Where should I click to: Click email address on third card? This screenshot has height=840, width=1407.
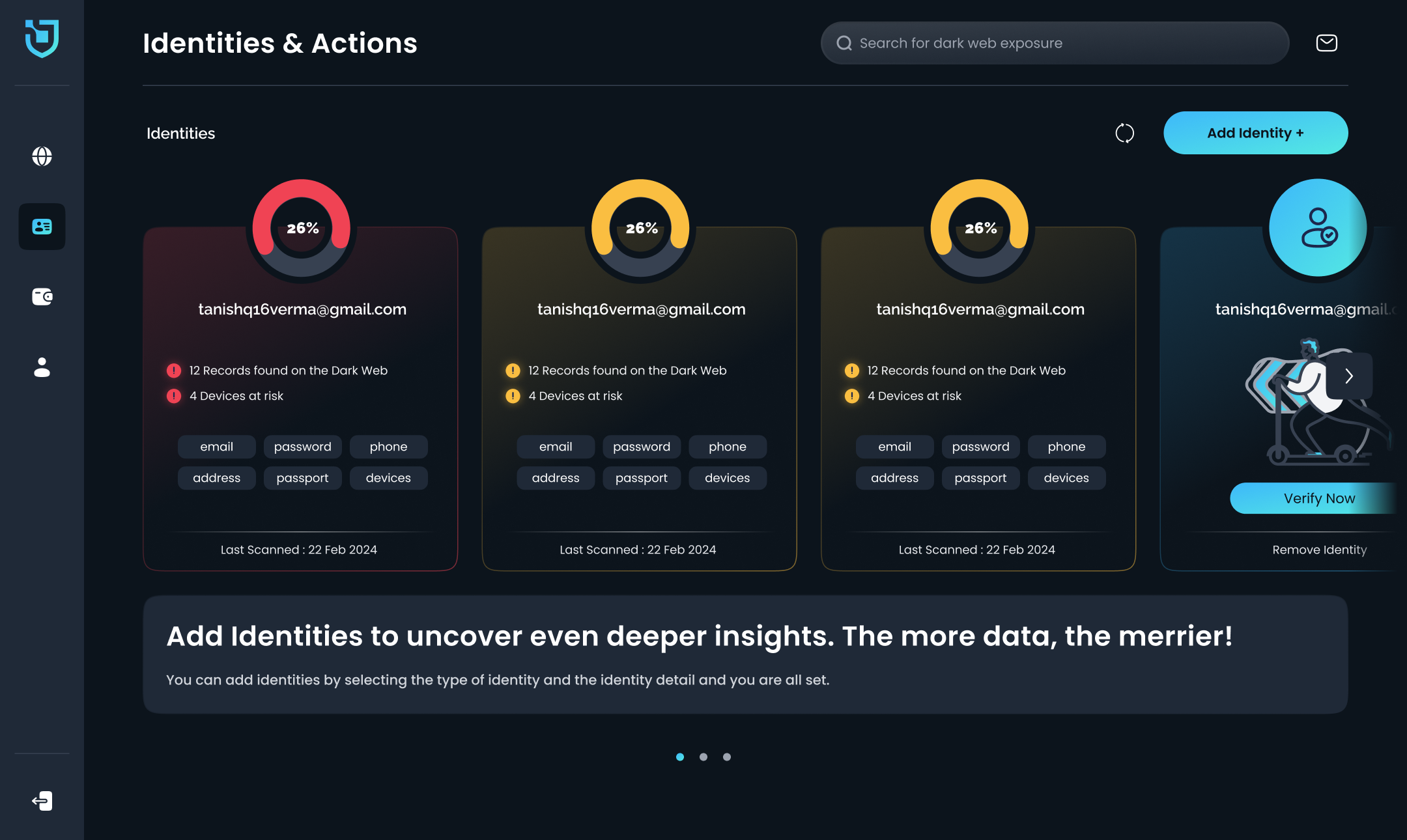click(x=980, y=309)
